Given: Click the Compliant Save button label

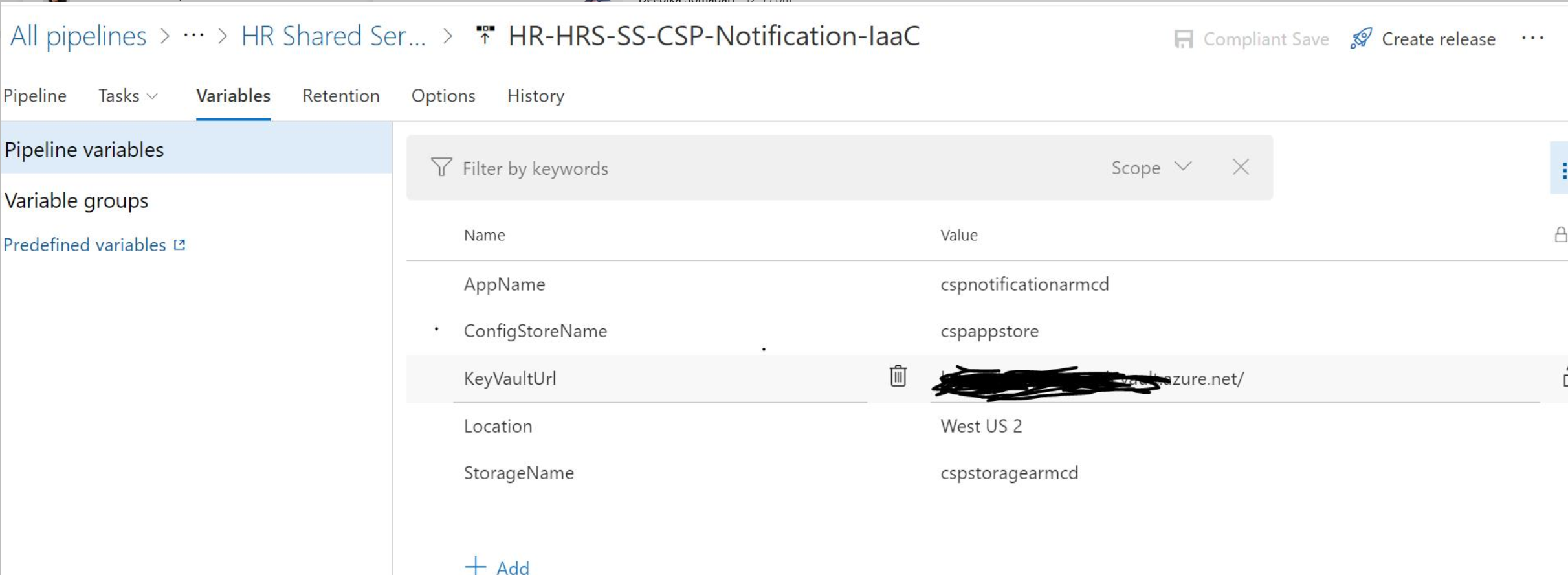Looking at the screenshot, I should pyautogui.click(x=1266, y=39).
